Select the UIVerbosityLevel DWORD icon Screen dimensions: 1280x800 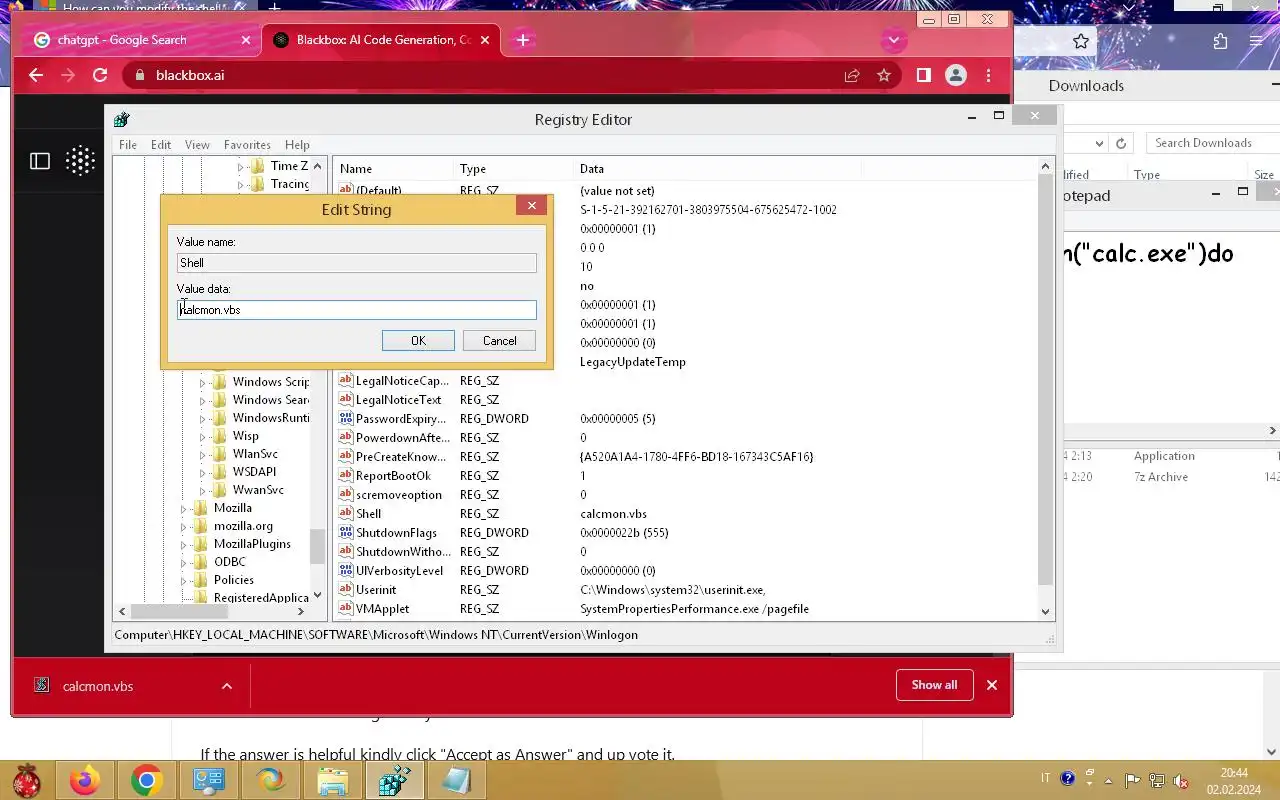[346, 571]
